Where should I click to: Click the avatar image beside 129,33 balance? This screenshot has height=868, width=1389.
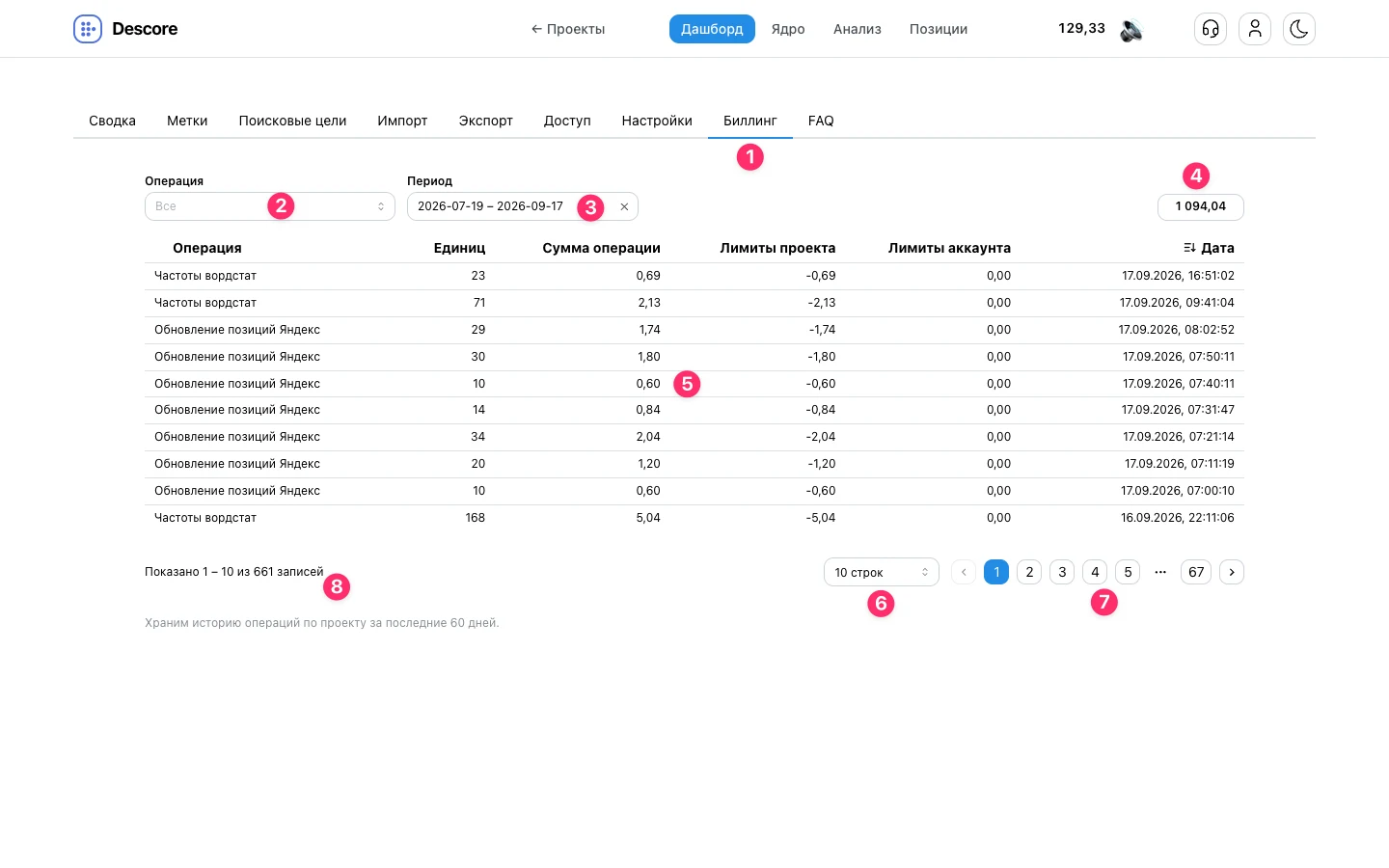(1131, 30)
